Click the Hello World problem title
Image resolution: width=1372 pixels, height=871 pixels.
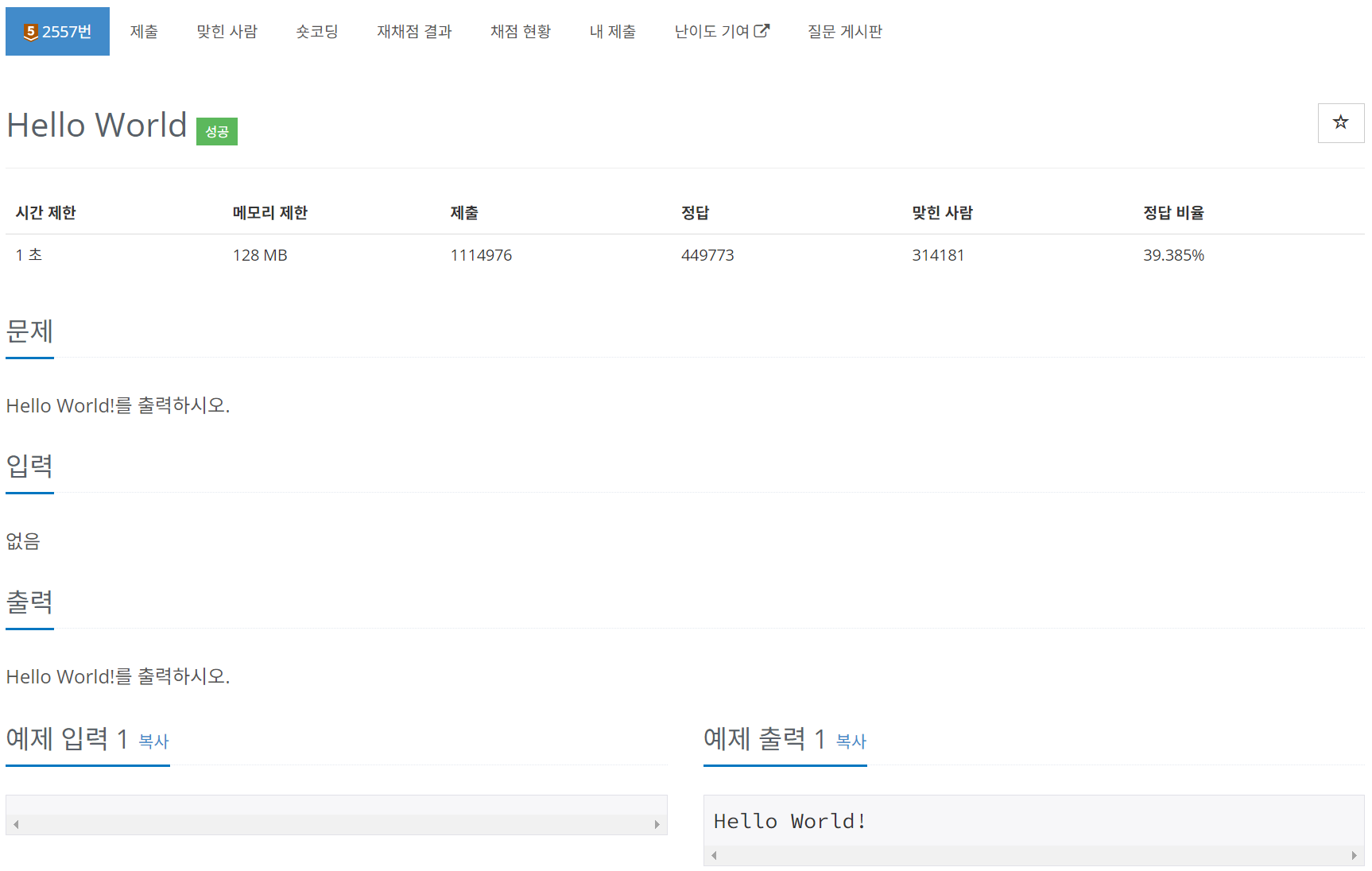pos(97,125)
